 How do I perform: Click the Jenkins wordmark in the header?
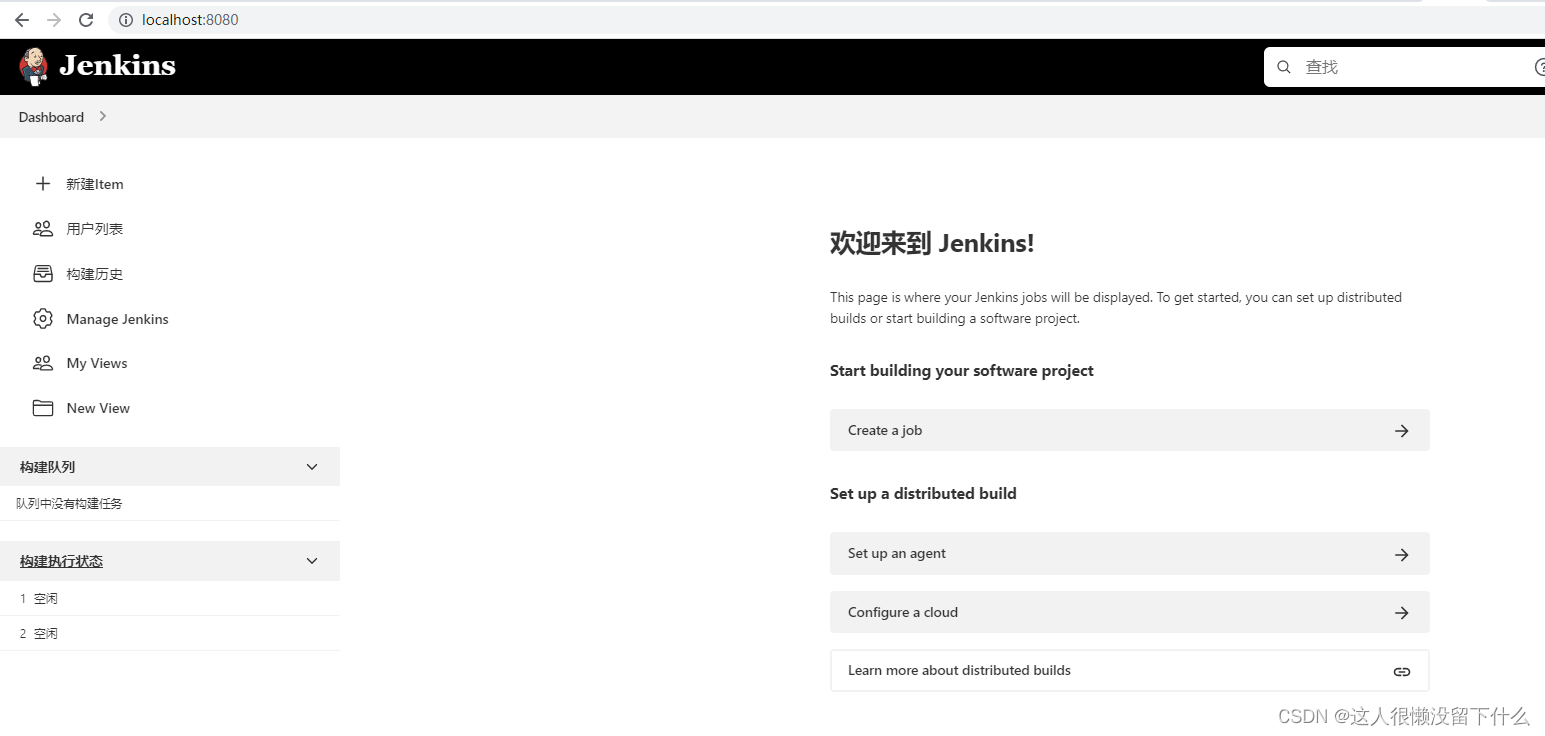pos(117,66)
